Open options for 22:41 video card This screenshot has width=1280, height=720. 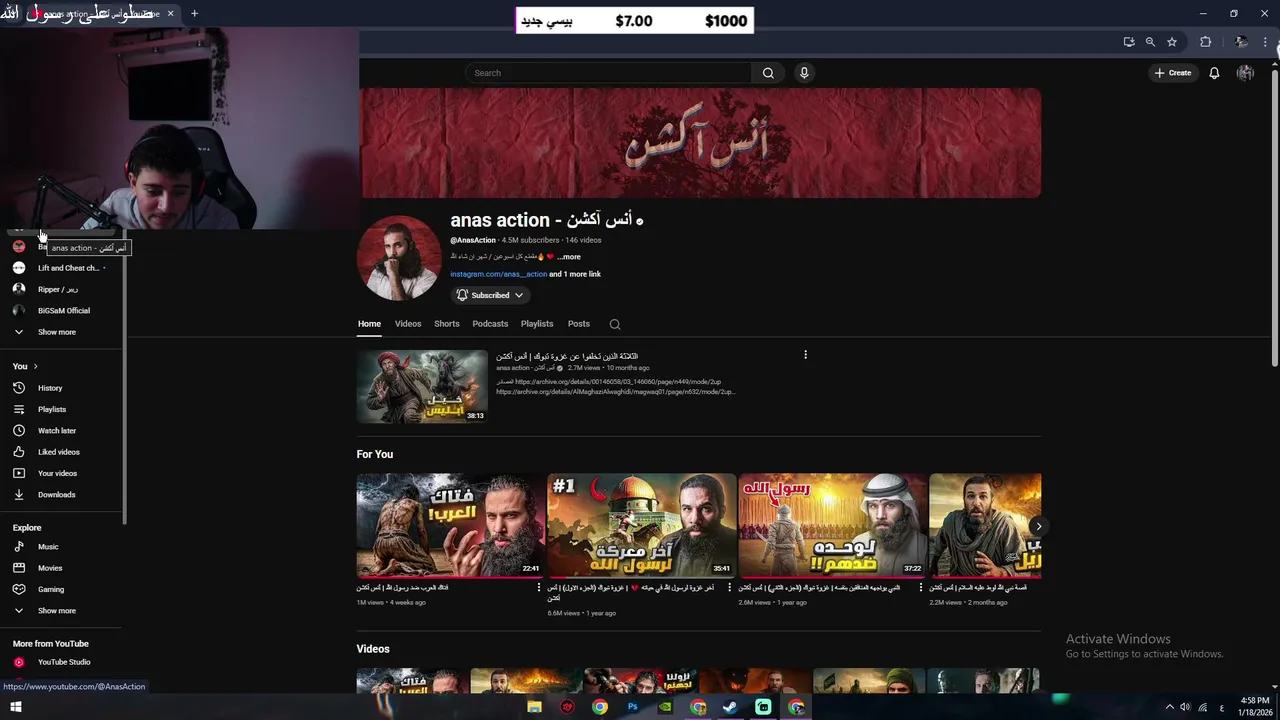coord(539,588)
